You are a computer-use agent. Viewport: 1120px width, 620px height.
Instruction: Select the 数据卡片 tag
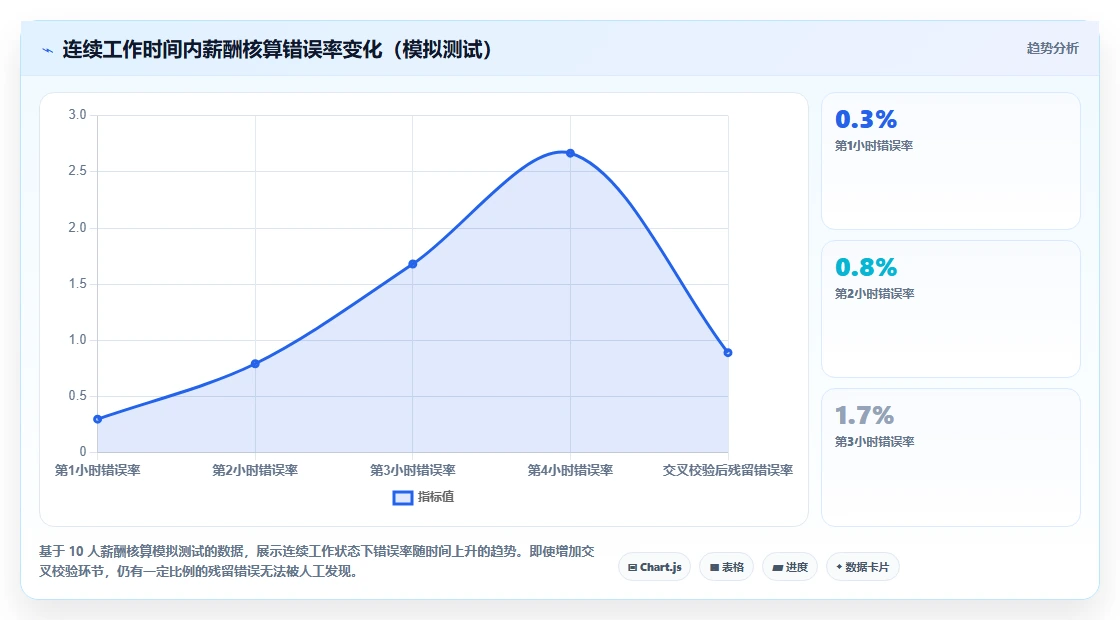(862, 567)
